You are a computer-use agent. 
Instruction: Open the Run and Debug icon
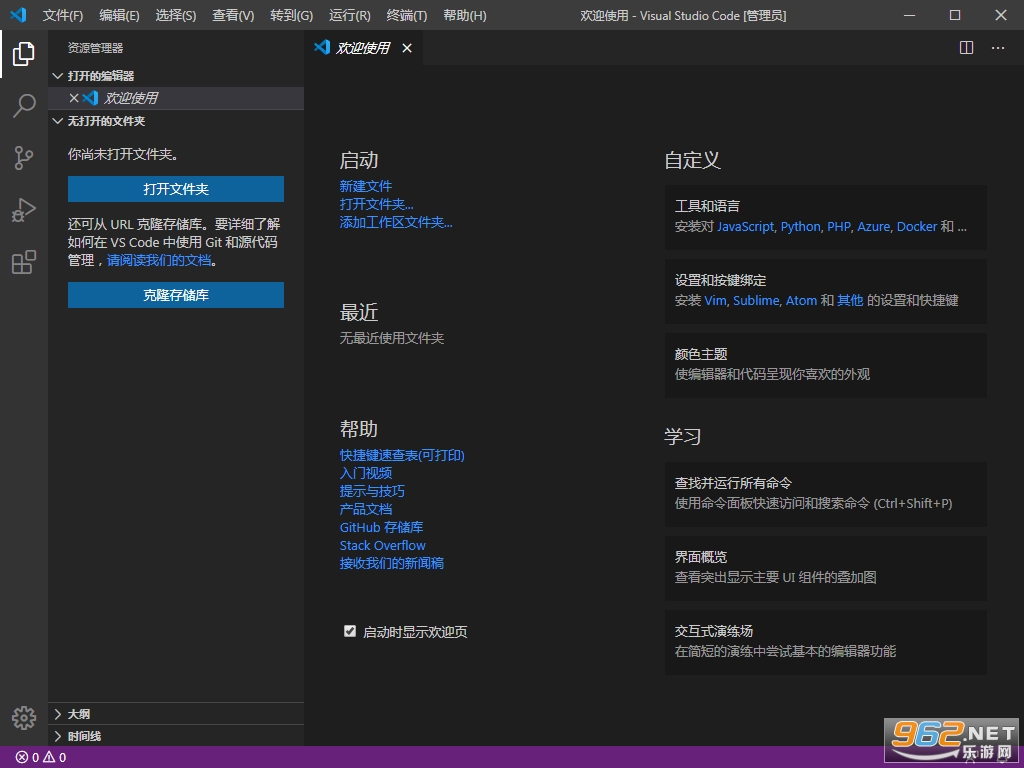pyautogui.click(x=24, y=210)
